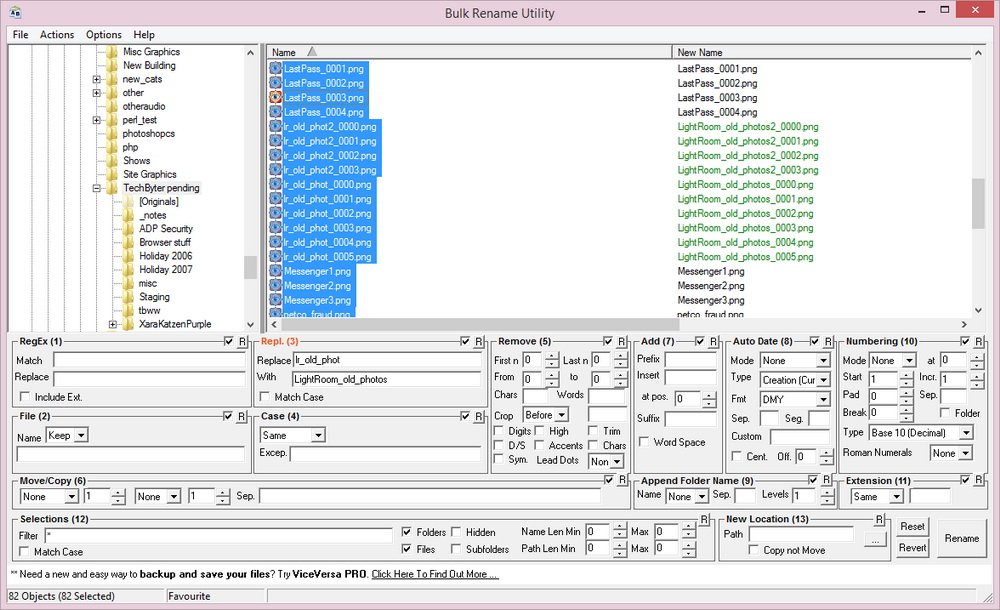Open the Extension Same dropdown

click(896, 496)
